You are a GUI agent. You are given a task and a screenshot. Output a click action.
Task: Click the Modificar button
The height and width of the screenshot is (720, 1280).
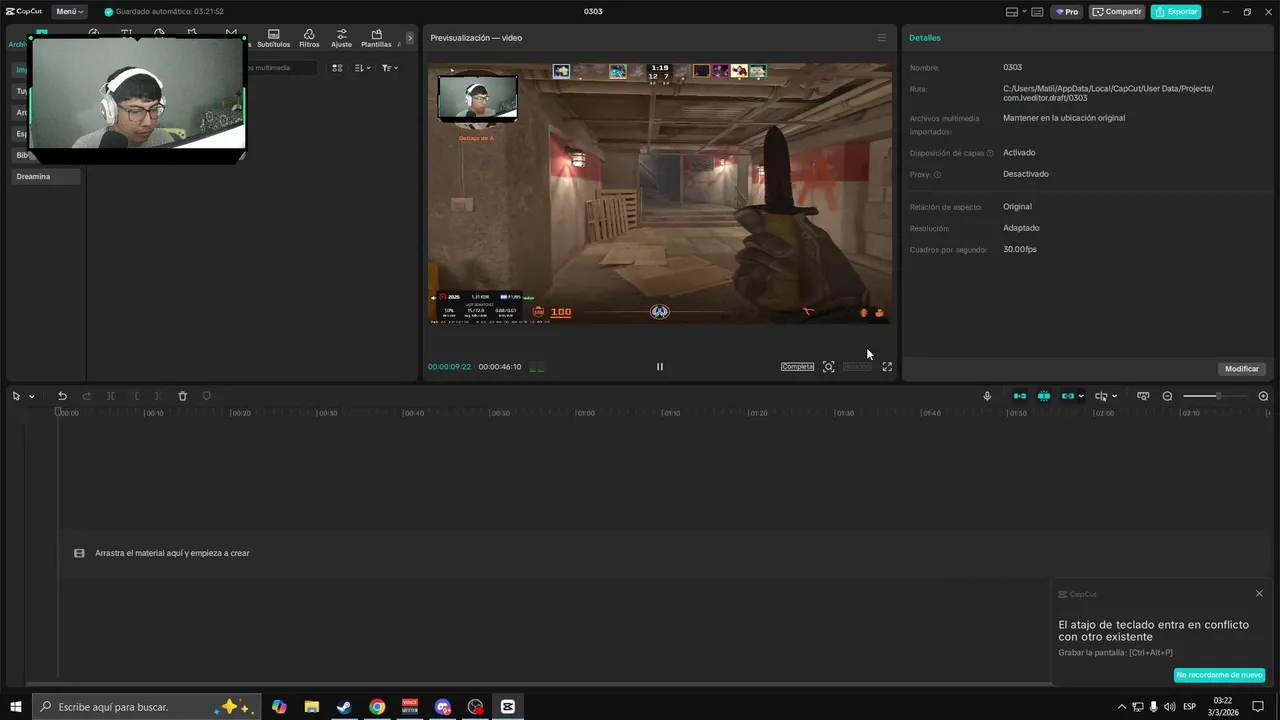[x=1242, y=369]
